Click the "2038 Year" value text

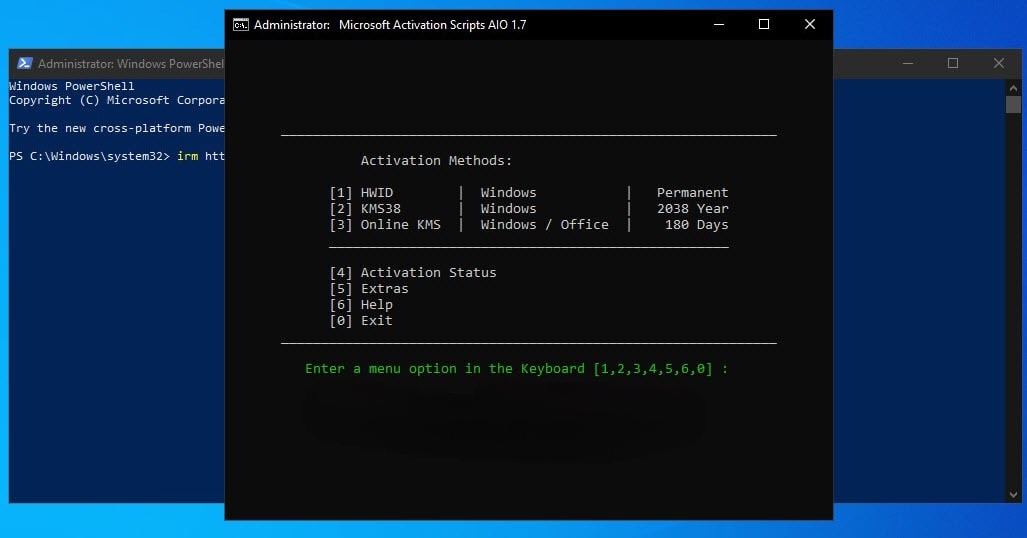click(692, 208)
